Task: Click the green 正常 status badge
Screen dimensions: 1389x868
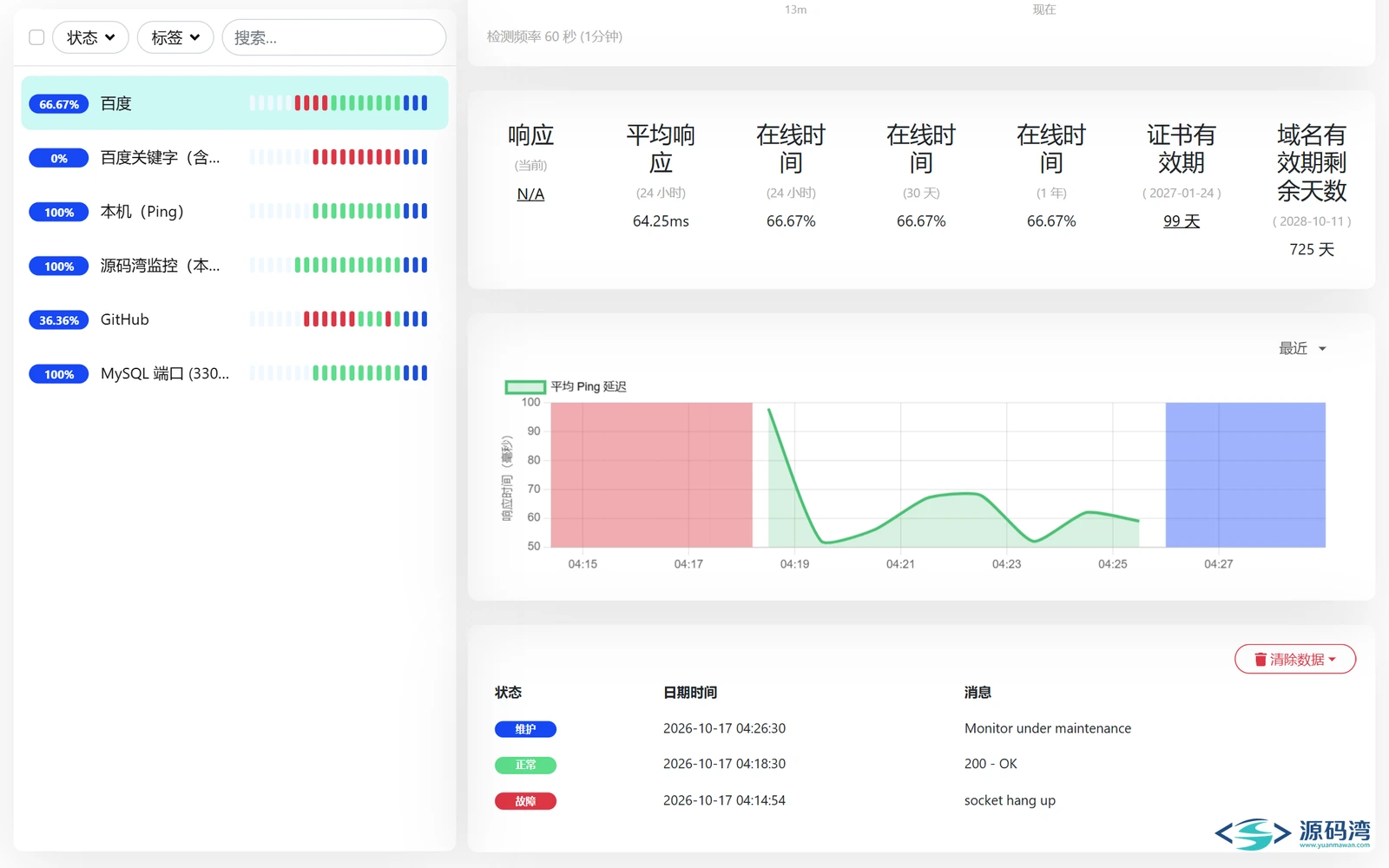Action: point(525,765)
